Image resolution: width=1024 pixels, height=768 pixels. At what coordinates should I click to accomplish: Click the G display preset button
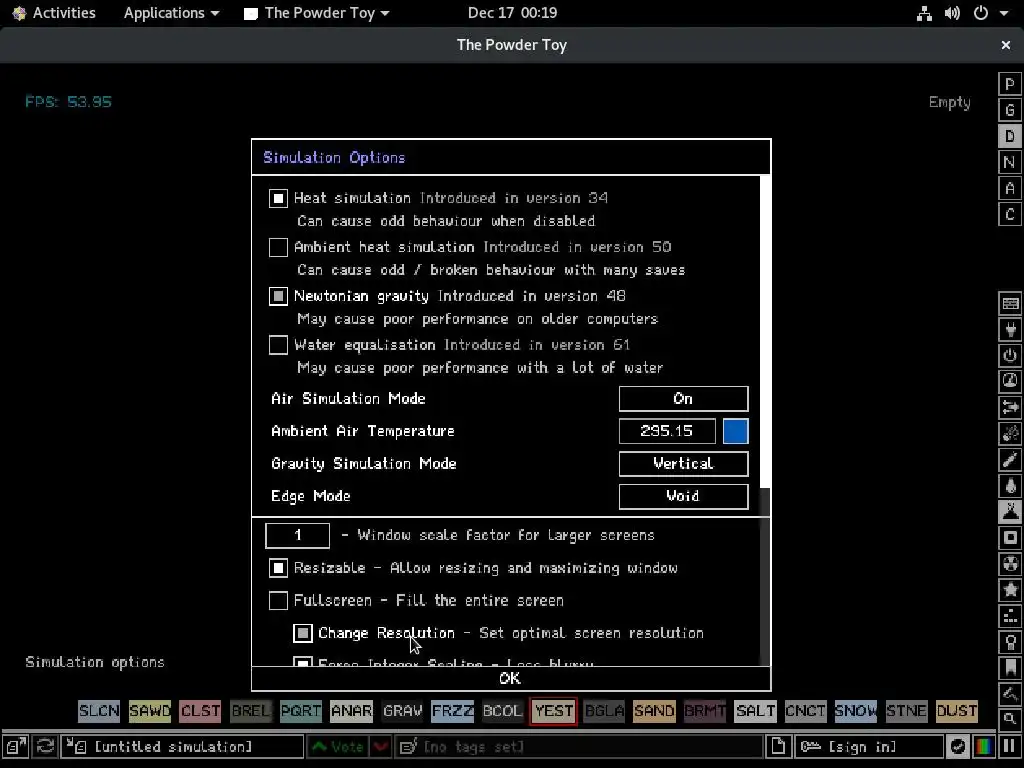(x=1010, y=110)
